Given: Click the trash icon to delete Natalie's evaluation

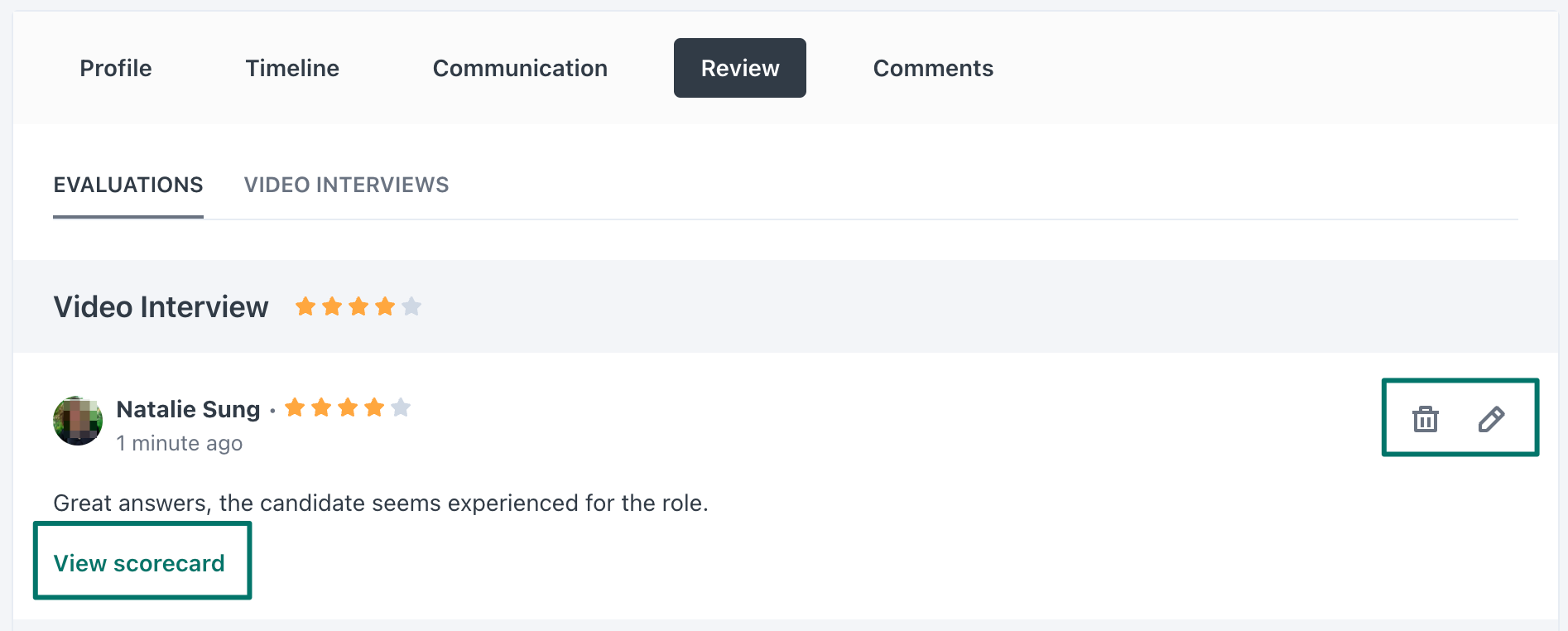Looking at the screenshot, I should click(x=1425, y=419).
